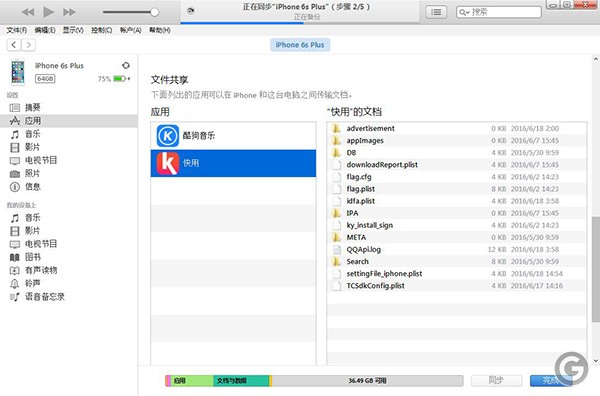This screenshot has height=396, width=600.
Task: Select QQApi.log file
Action: (x=457, y=249)
